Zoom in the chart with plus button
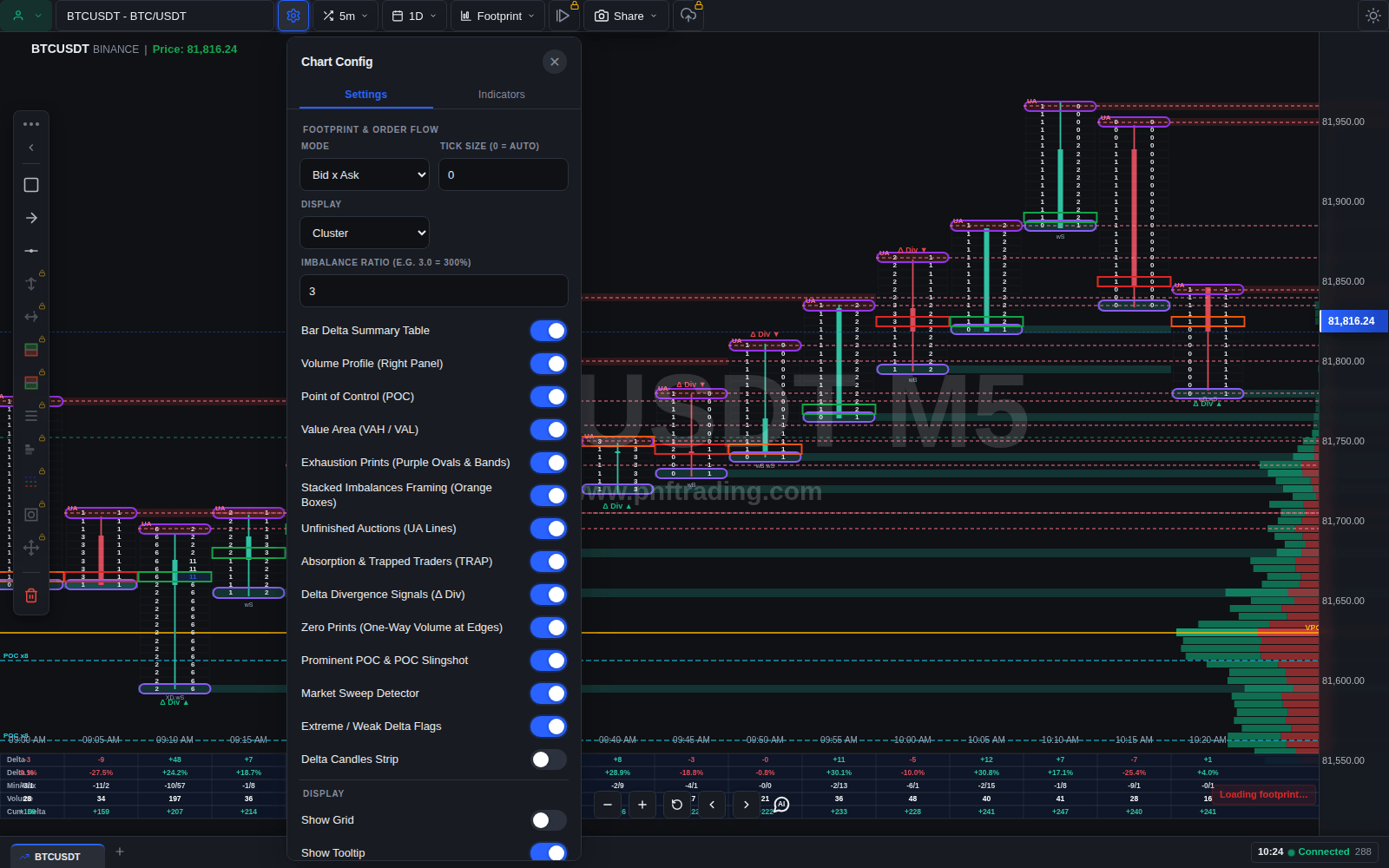 [x=642, y=805]
